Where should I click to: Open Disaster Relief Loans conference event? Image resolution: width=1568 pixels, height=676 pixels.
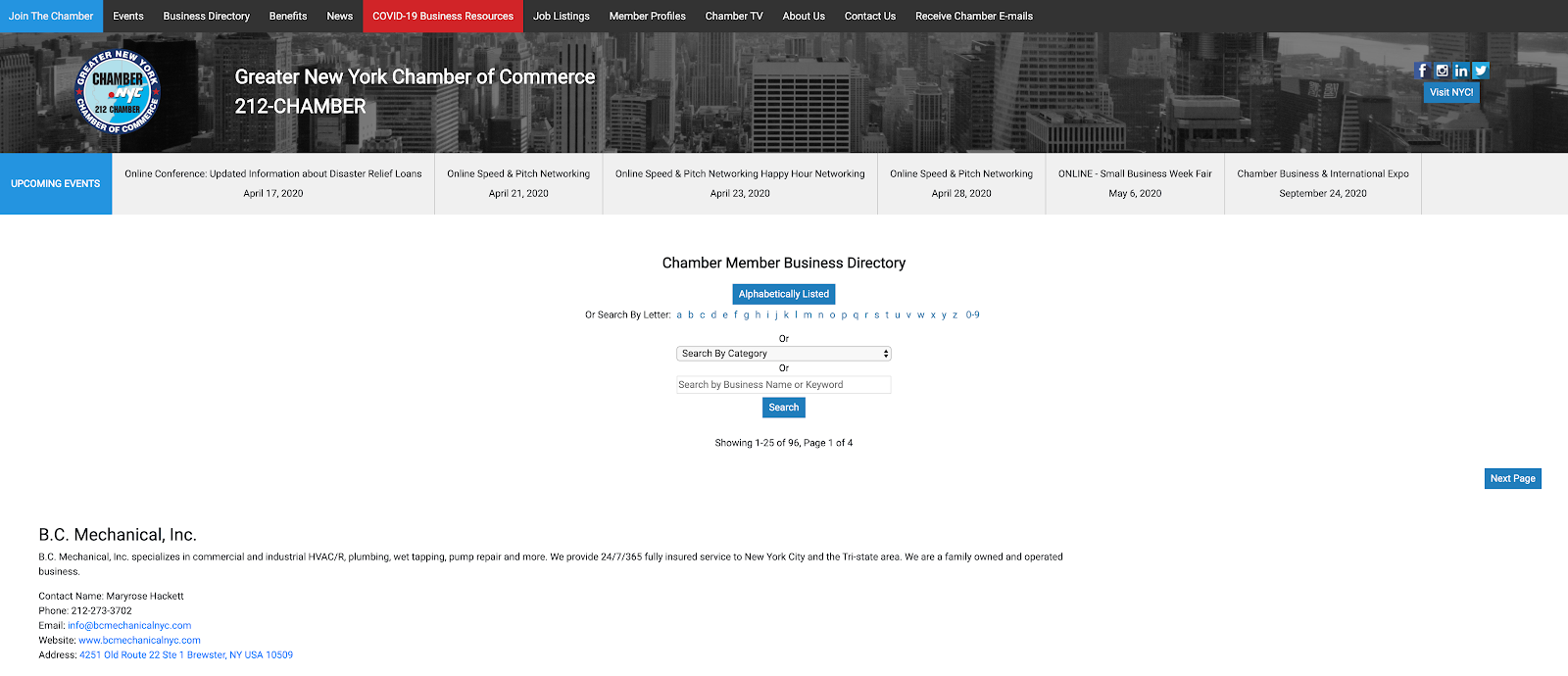273,183
